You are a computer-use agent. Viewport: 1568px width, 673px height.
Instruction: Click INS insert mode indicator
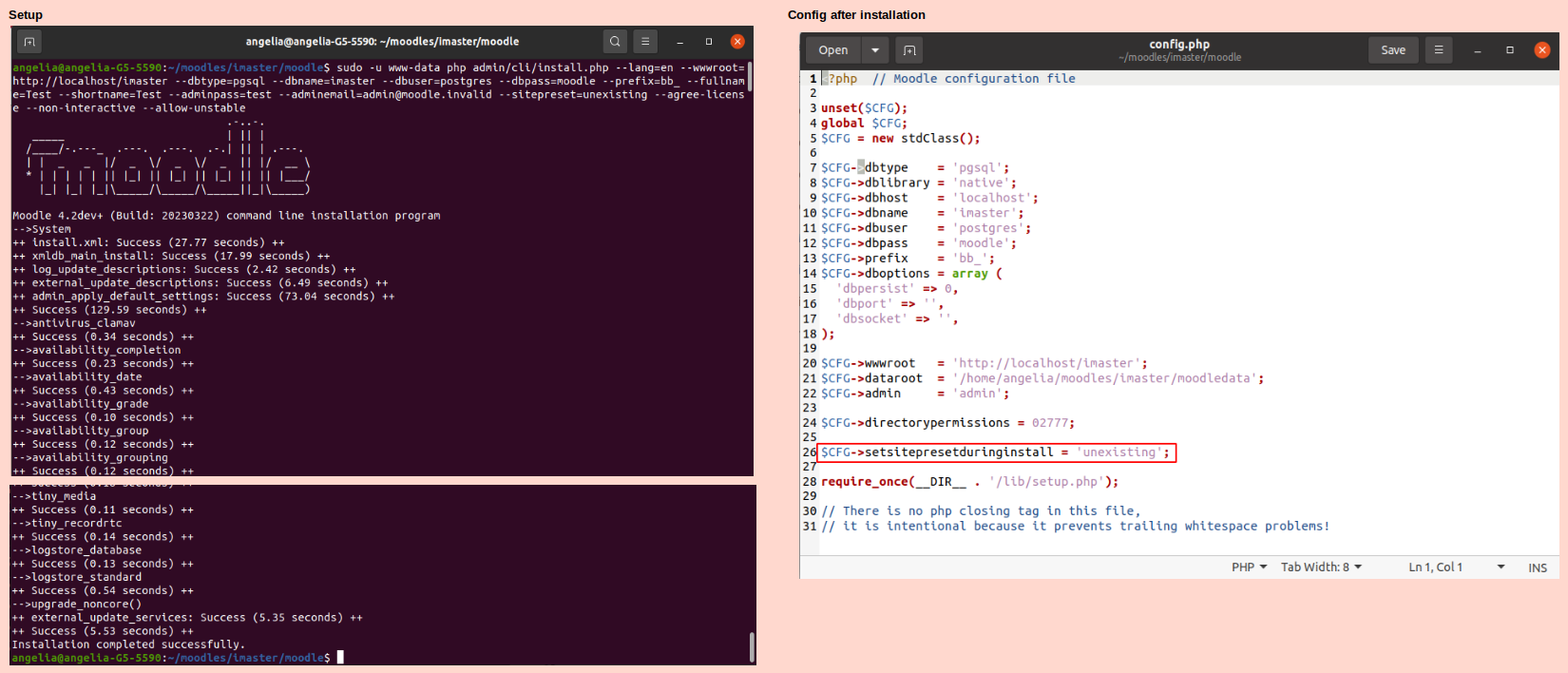click(1538, 567)
